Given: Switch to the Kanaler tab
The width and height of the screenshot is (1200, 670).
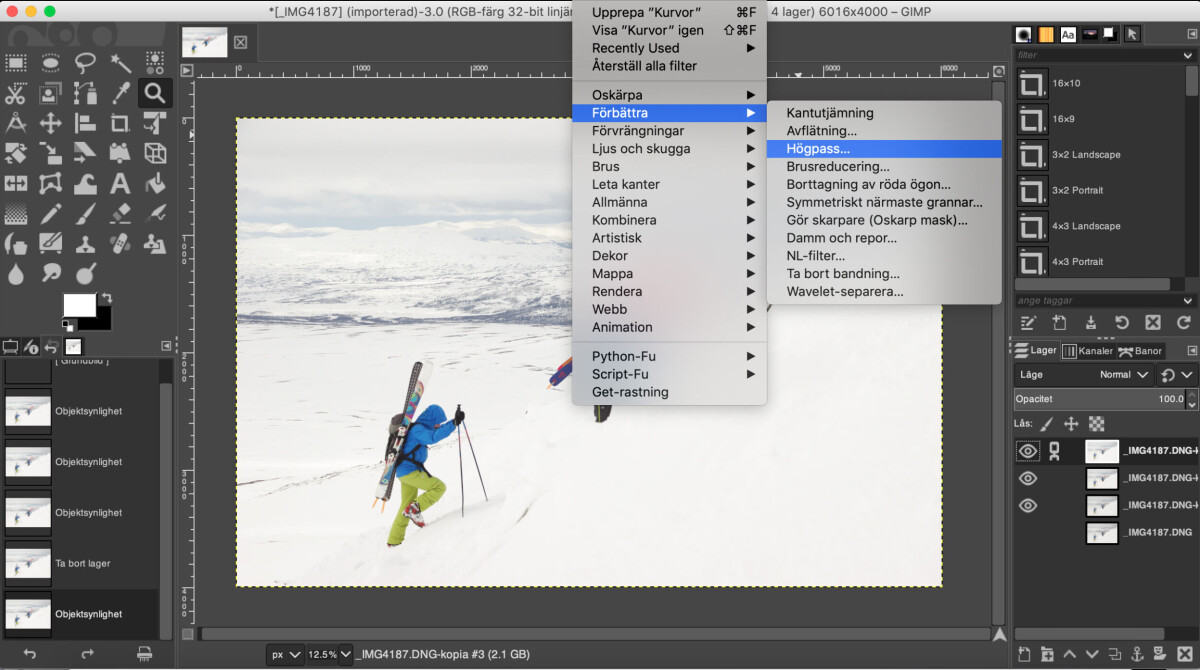Looking at the screenshot, I should (x=1087, y=351).
